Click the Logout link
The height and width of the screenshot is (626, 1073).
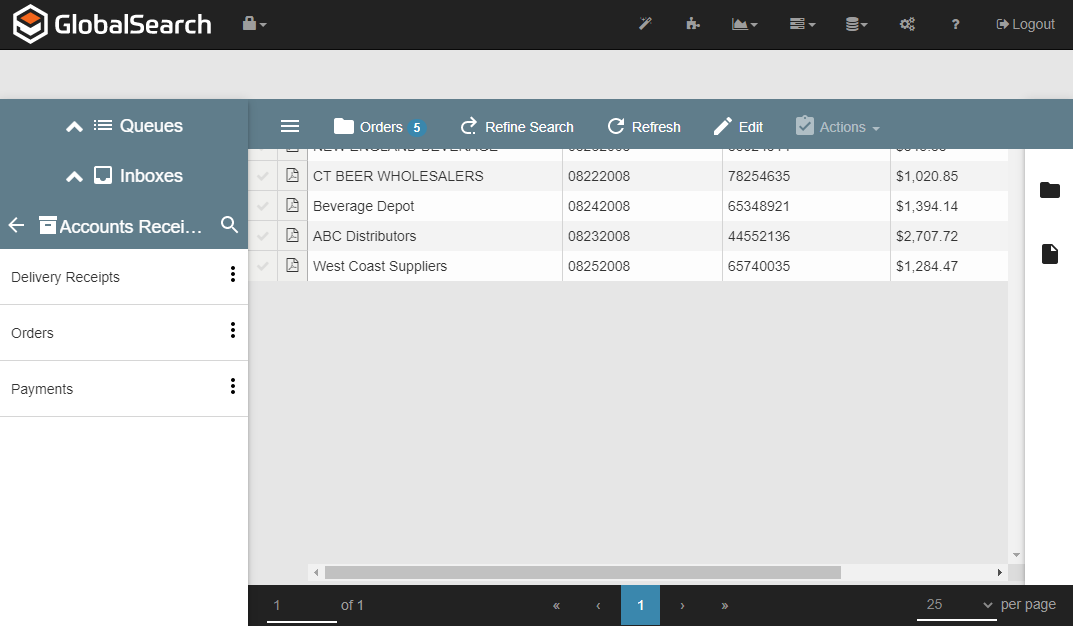pos(1025,24)
